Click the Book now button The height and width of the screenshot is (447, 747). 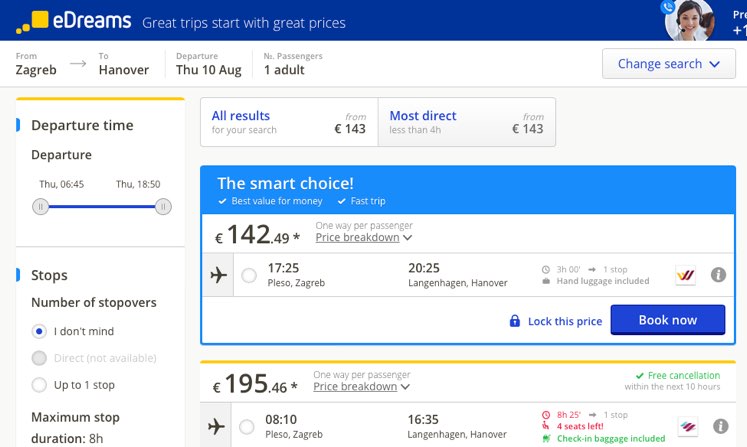point(668,320)
